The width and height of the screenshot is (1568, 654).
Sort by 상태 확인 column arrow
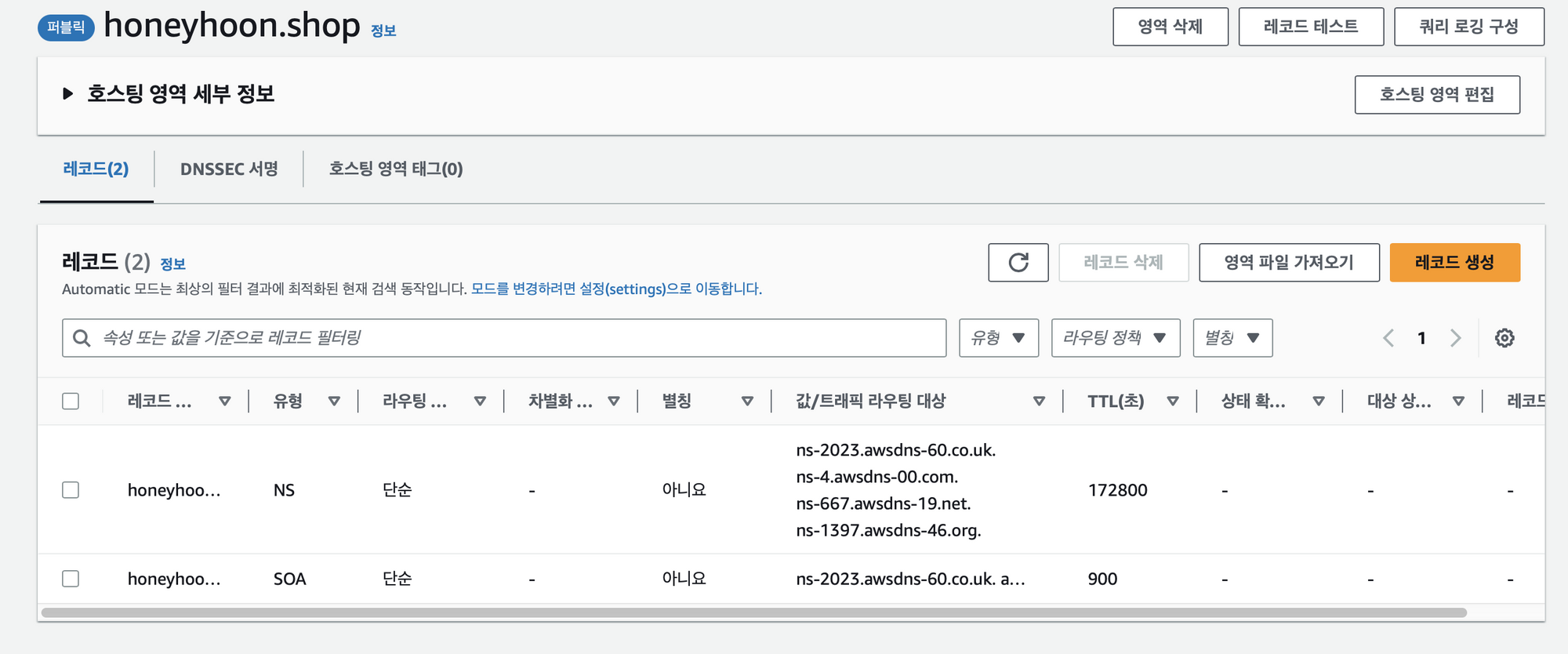(1319, 401)
